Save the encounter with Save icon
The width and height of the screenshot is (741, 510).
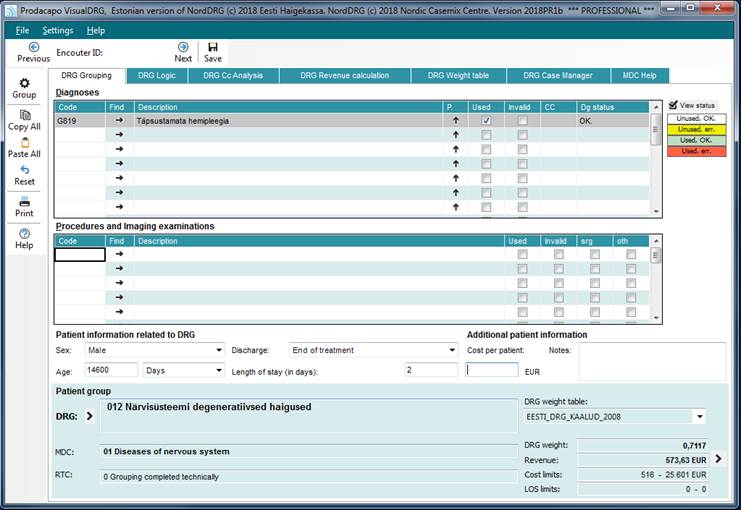click(x=213, y=47)
